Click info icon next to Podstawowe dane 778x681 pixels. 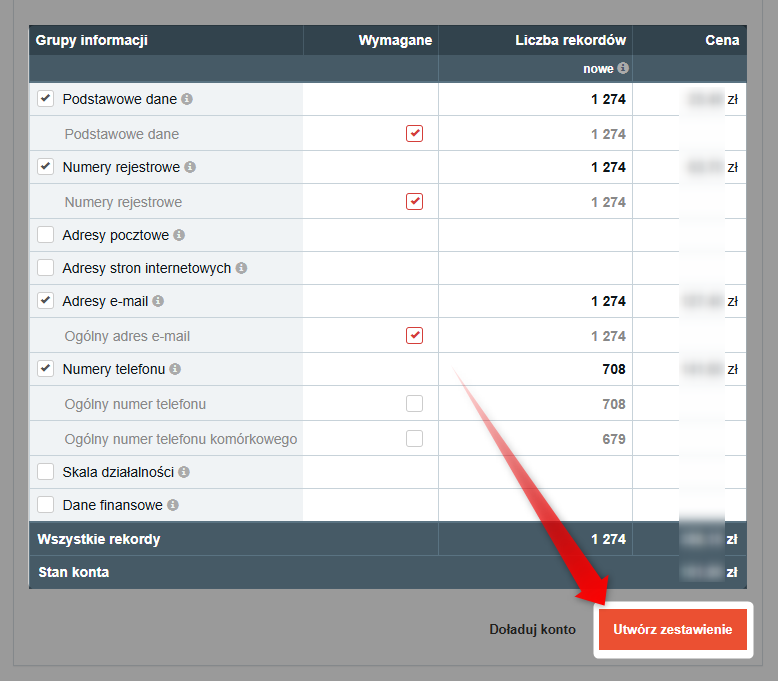pos(187,99)
